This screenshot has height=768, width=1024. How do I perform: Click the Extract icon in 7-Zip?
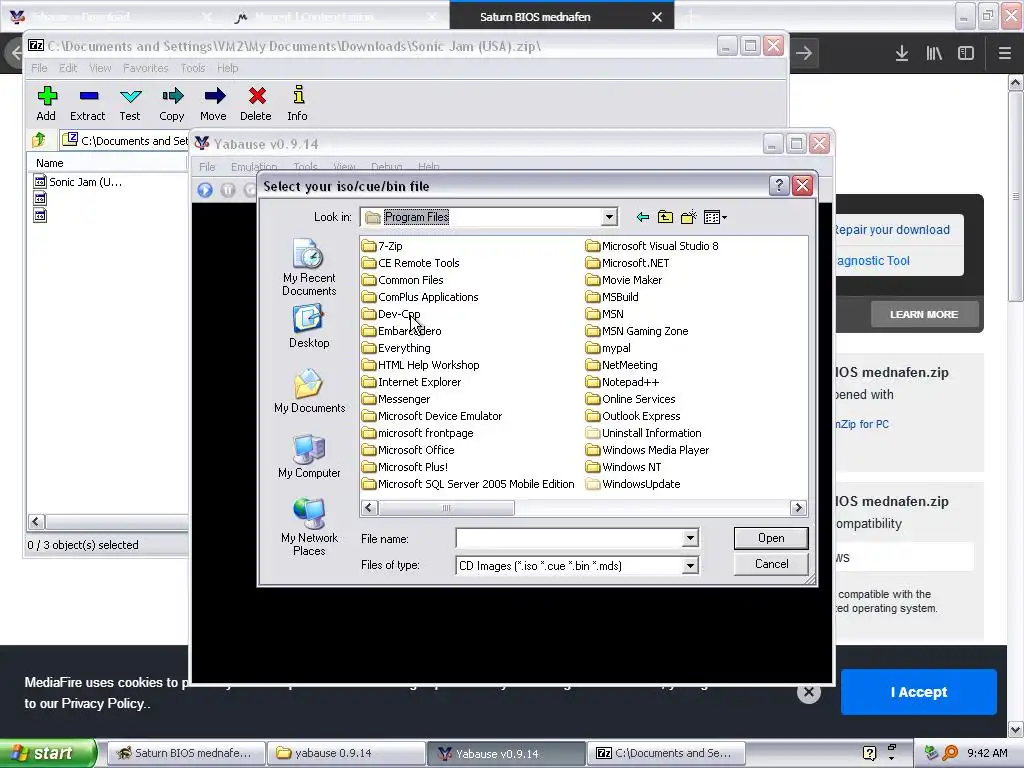88,96
